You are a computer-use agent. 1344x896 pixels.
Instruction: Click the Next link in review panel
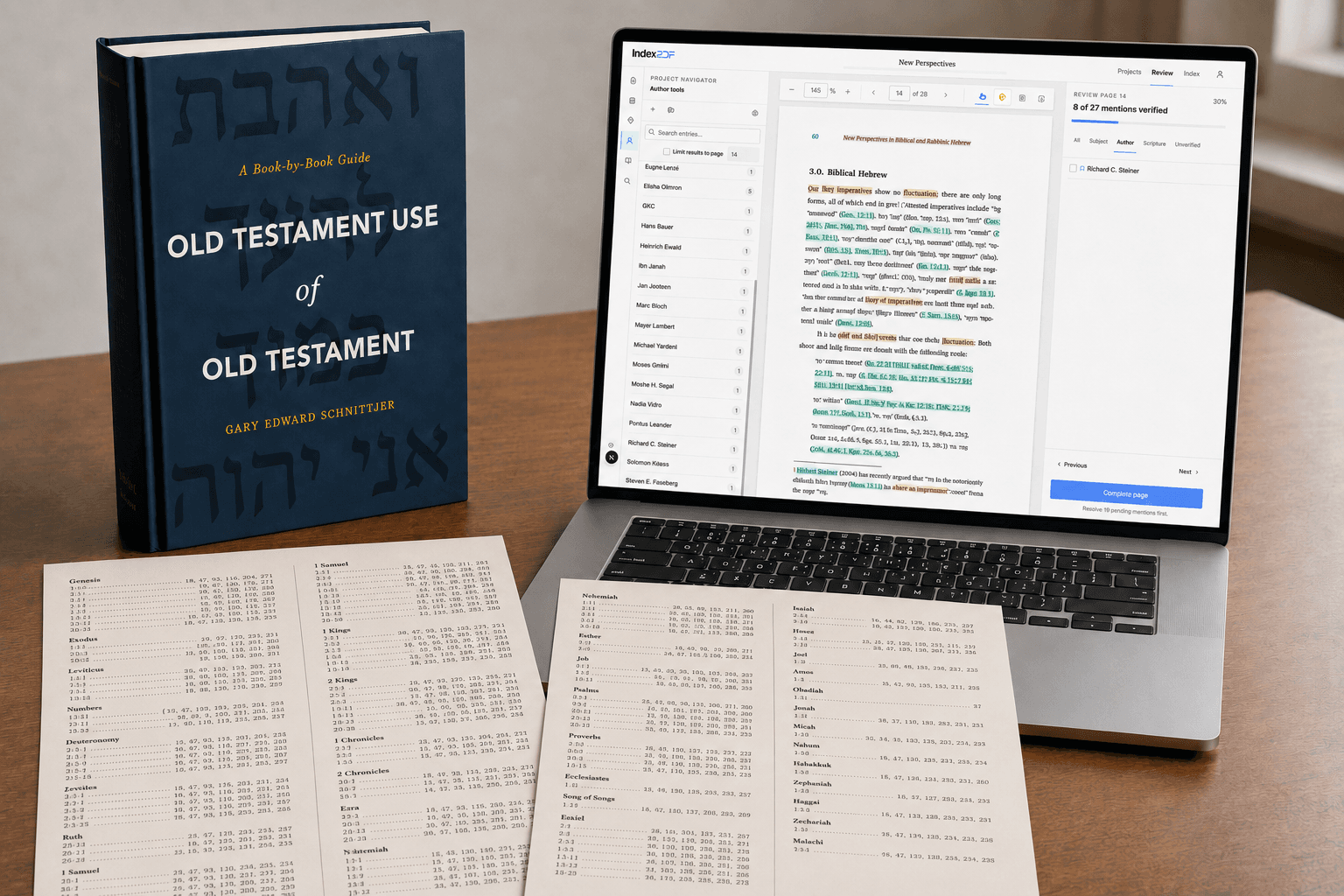pos(1188,472)
